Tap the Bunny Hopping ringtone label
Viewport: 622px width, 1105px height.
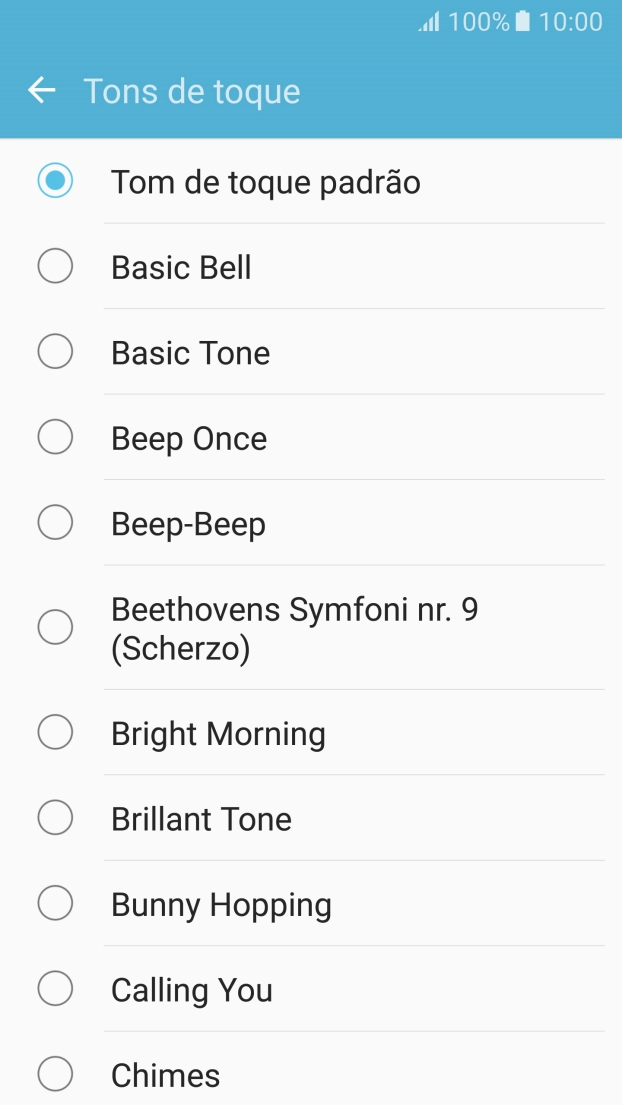coord(221,905)
